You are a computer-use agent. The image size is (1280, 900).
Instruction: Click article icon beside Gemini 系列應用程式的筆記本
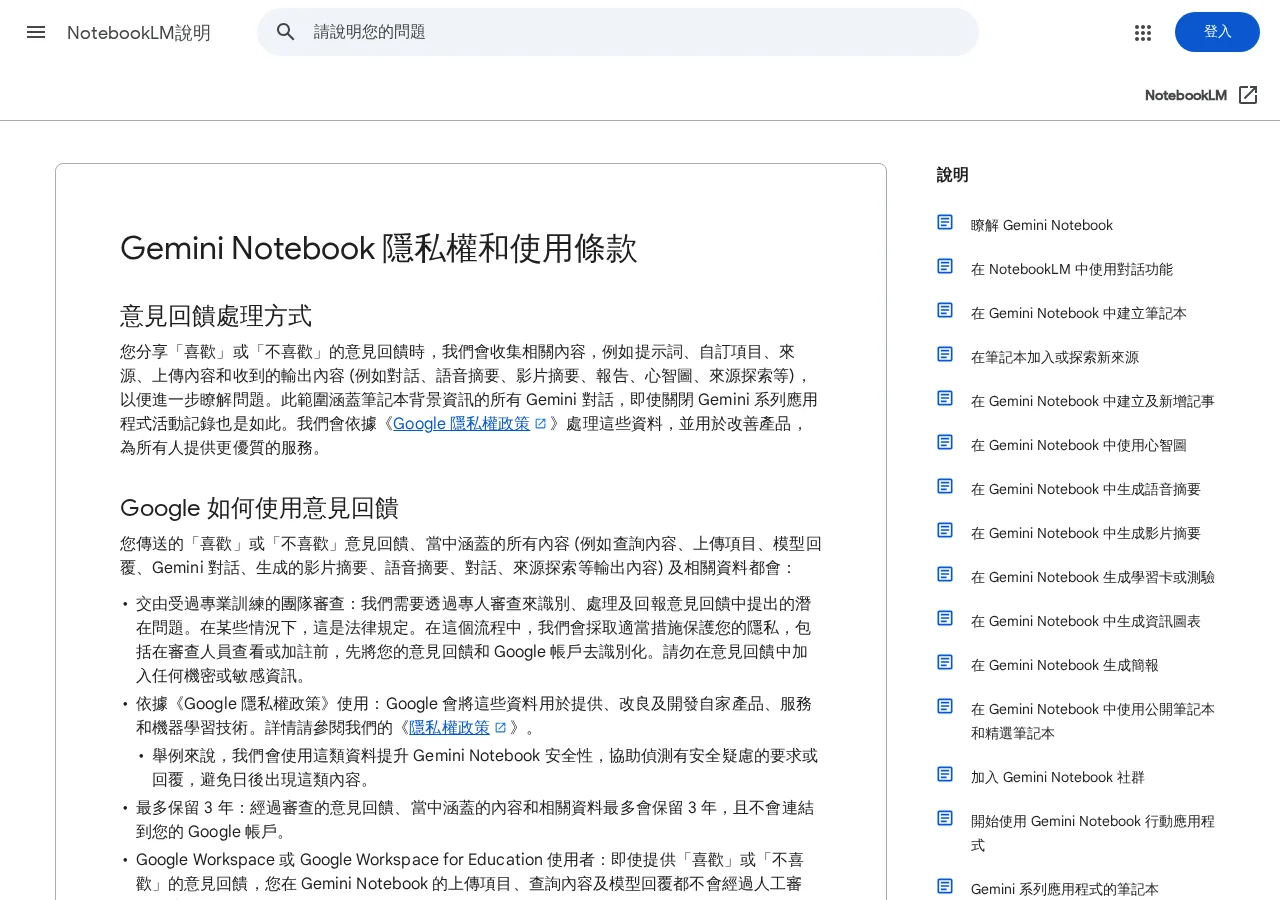click(945, 886)
